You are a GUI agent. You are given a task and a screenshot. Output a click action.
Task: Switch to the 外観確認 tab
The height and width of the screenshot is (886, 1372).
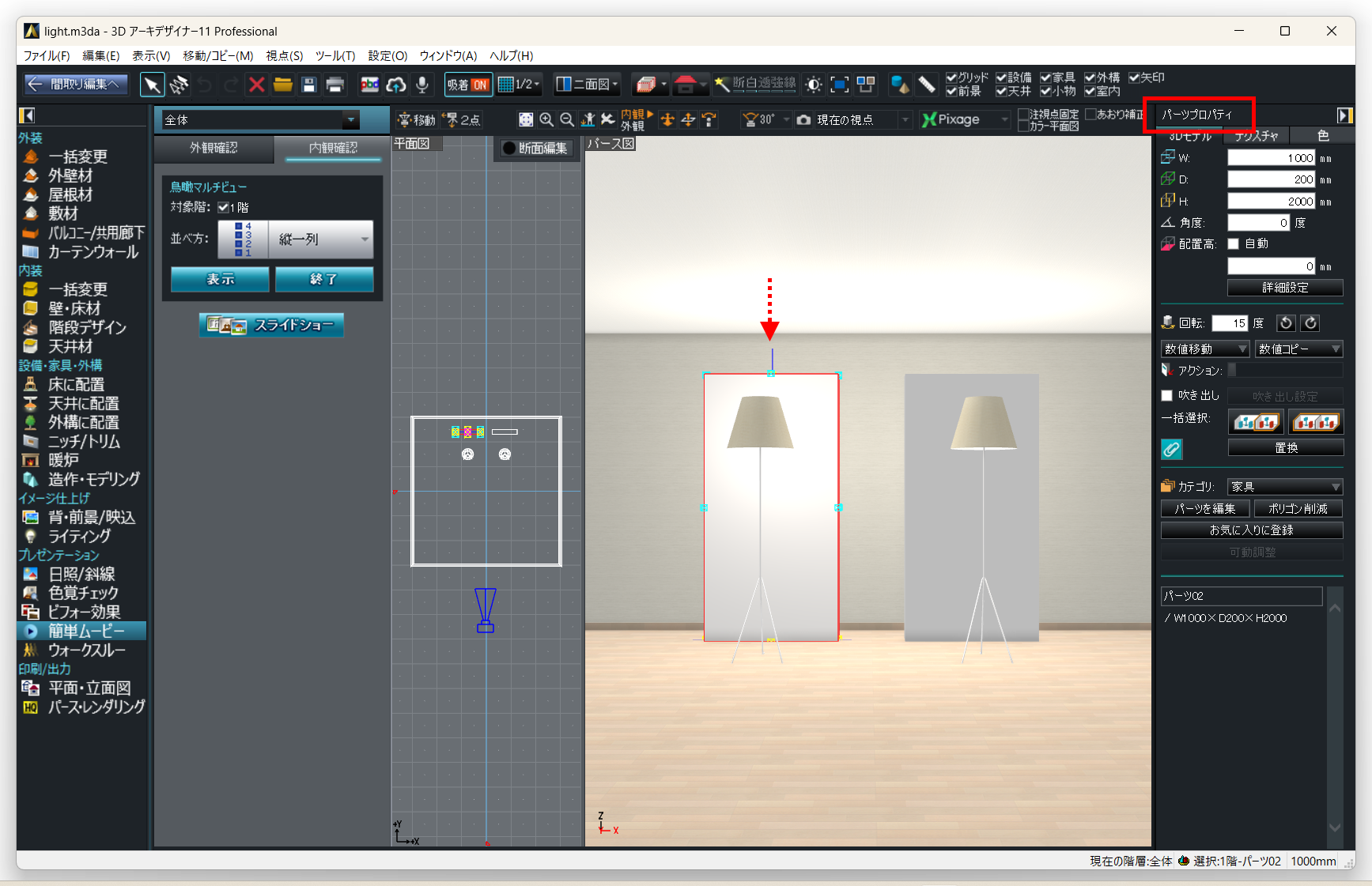pyautogui.click(x=214, y=148)
